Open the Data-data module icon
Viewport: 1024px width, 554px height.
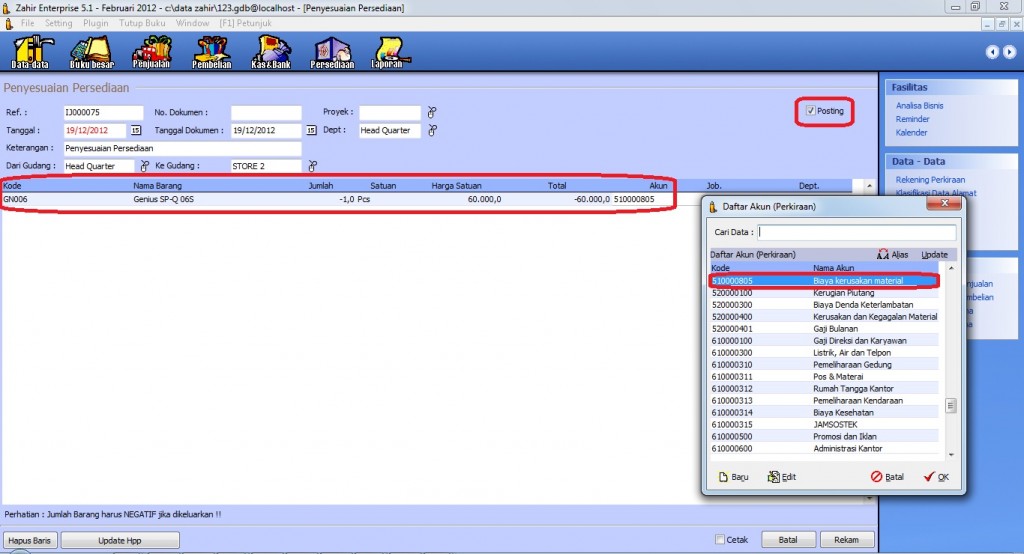(30, 52)
